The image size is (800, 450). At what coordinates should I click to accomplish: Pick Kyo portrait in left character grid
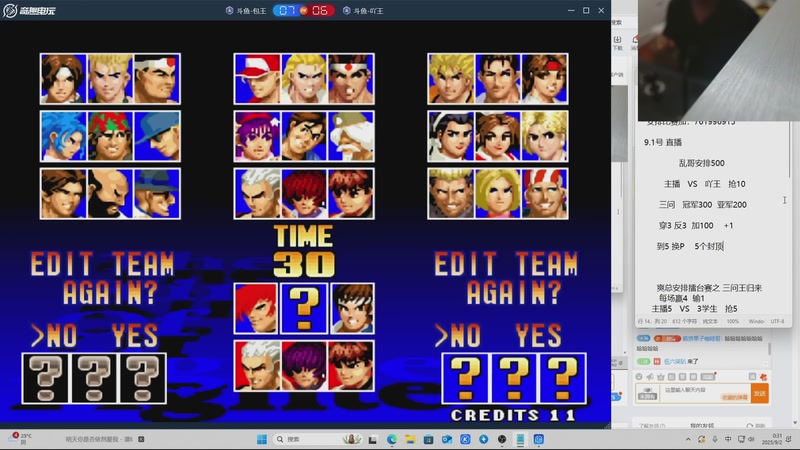tap(63, 79)
